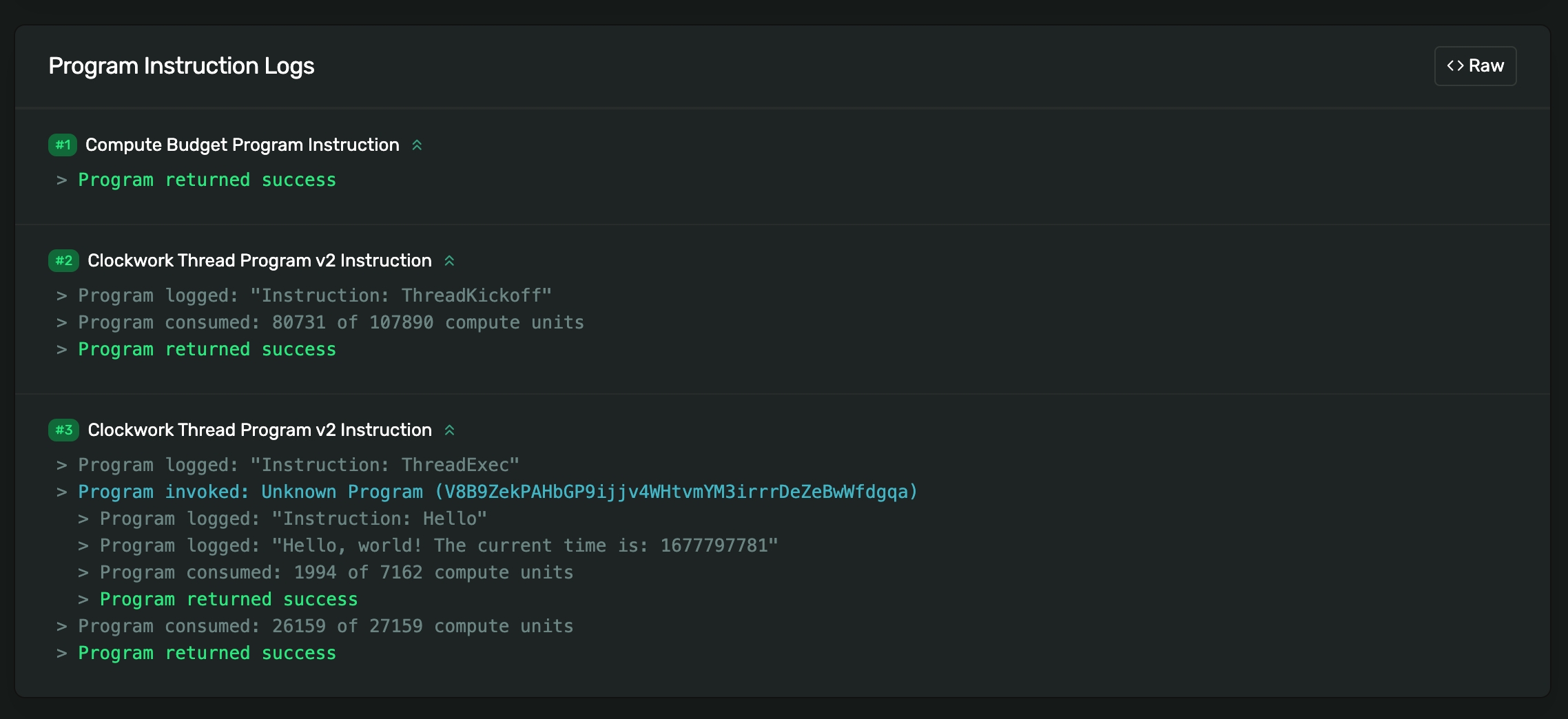Screen dimensions: 1568x719
Task: Select the #3 Clockwork Thread Program v2 title
Action: pos(259,430)
